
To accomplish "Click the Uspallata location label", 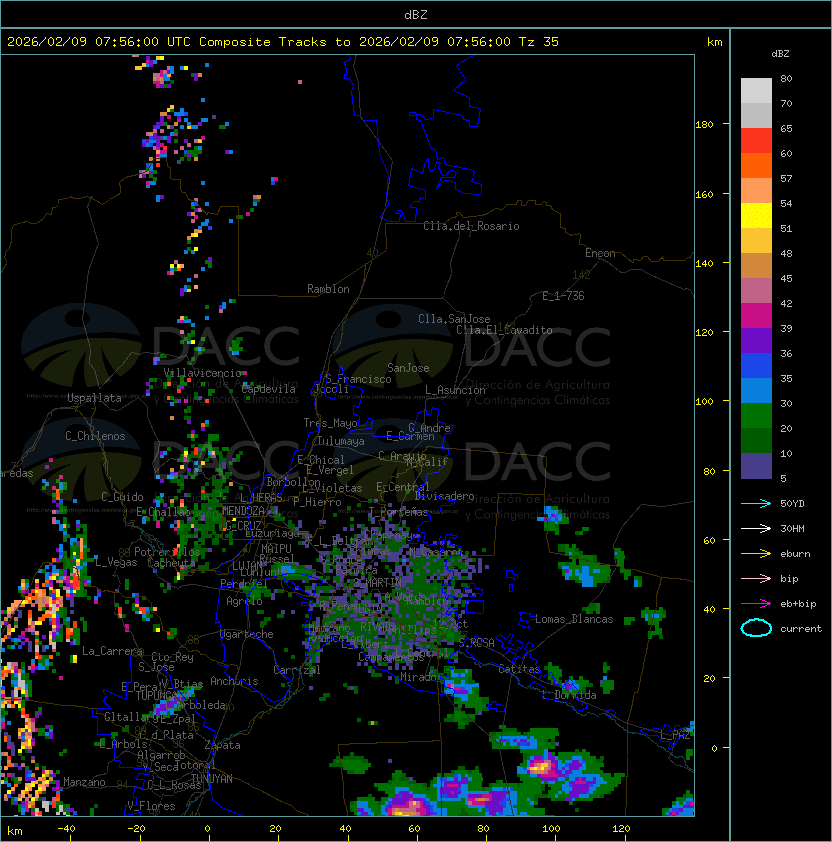I will tap(94, 398).
